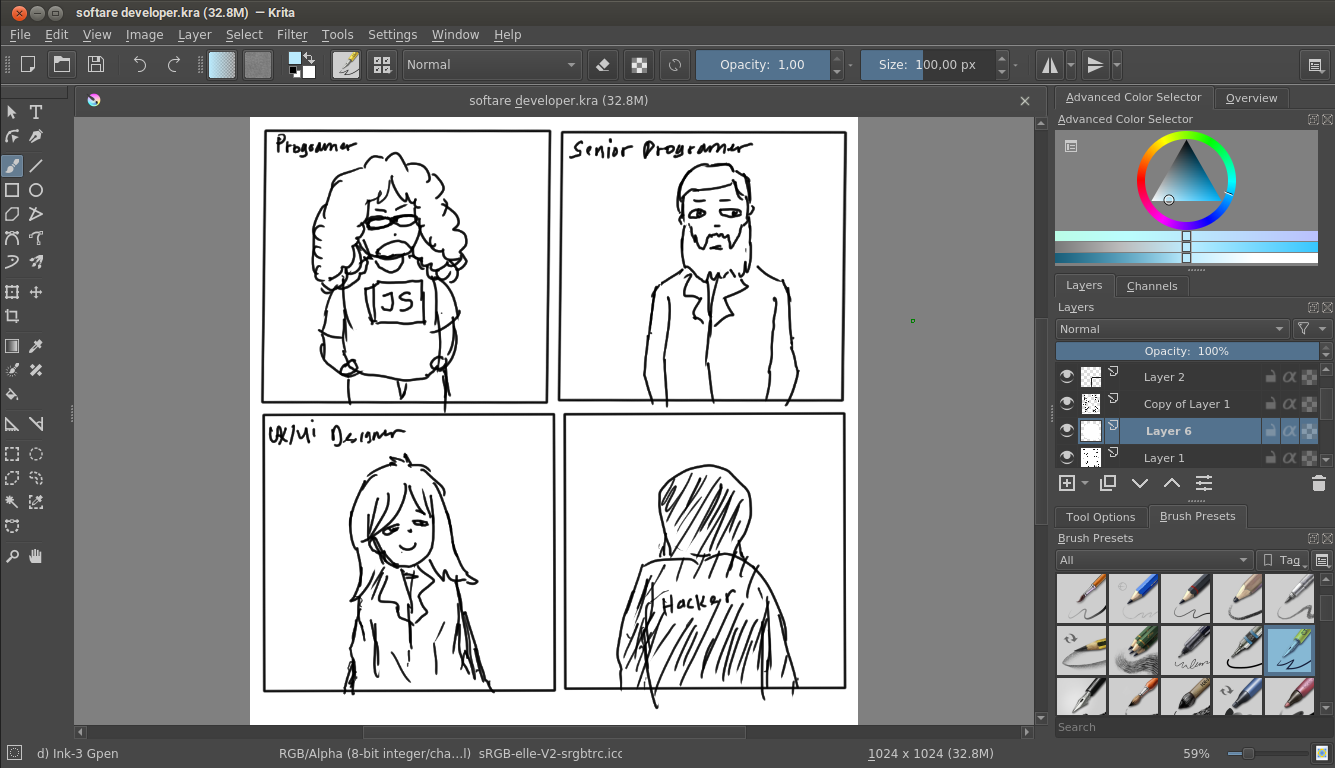Image resolution: width=1335 pixels, height=768 pixels.
Task: Toggle eraser mode in the toolbar
Action: pyautogui.click(x=602, y=65)
